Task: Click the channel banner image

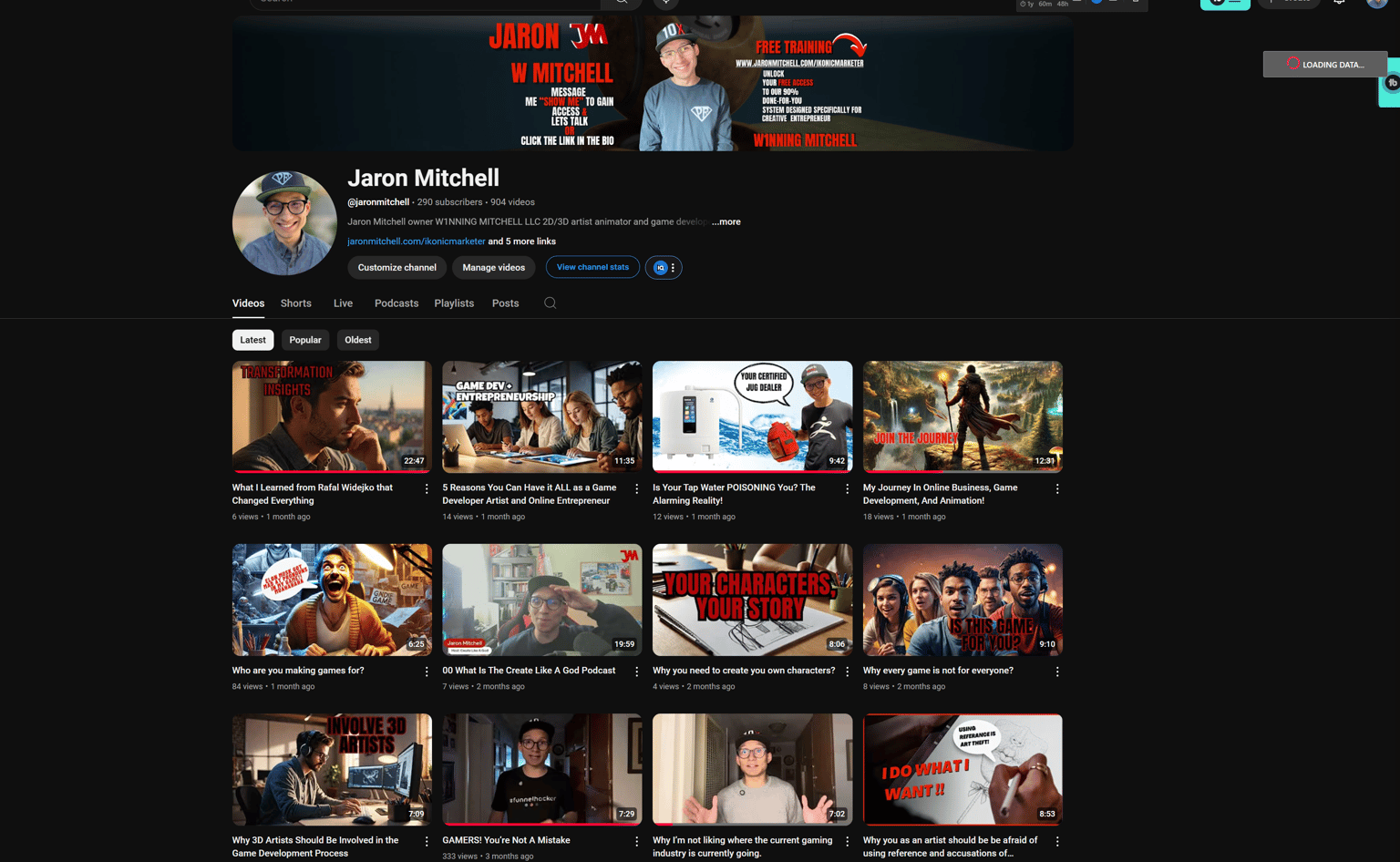Action: click(x=653, y=83)
